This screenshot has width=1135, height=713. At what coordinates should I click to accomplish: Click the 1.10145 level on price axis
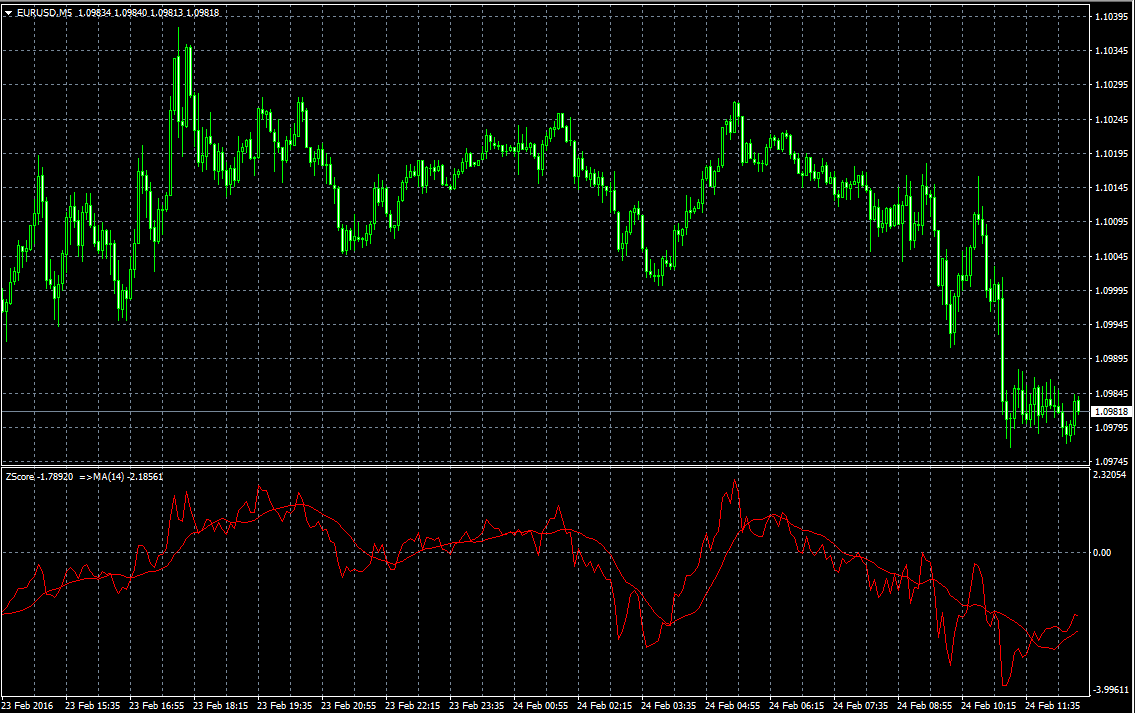pyautogui.click(x=1111, y=188)
